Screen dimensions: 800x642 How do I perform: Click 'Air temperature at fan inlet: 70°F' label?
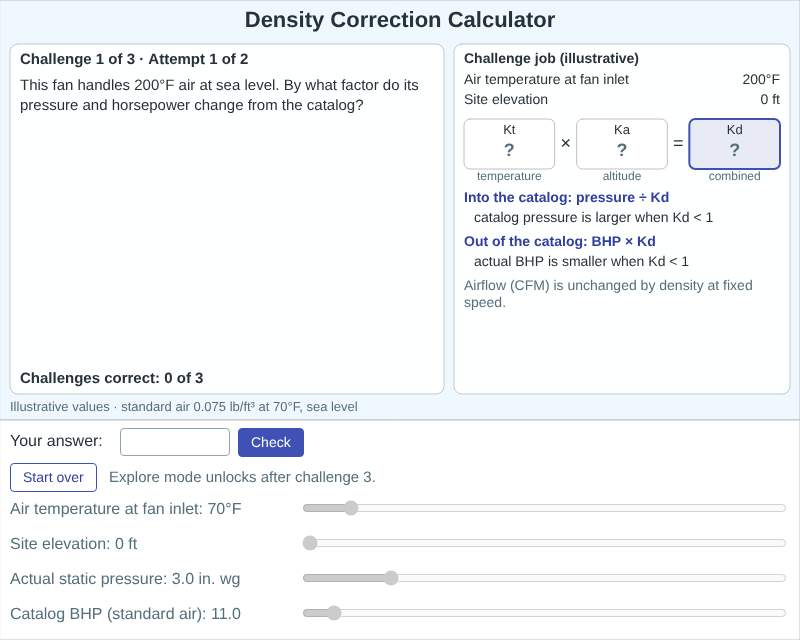126,509
